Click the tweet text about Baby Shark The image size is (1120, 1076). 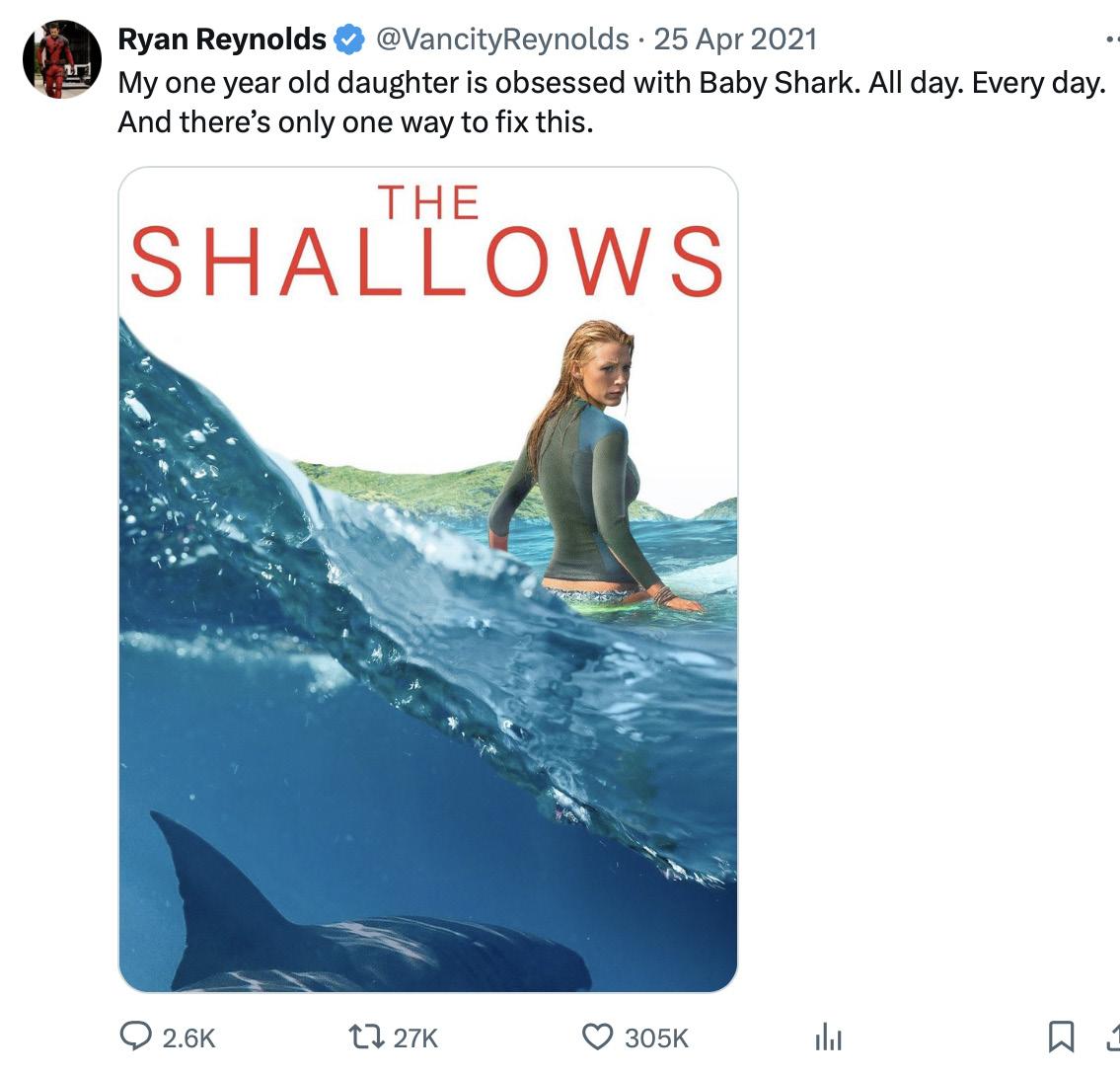tap(612, 102)
